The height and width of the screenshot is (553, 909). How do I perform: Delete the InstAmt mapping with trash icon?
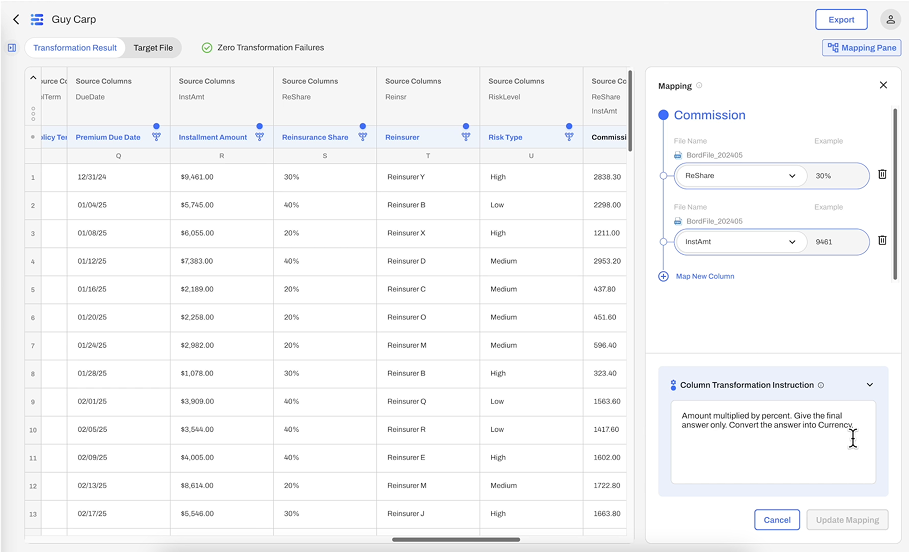882,241
